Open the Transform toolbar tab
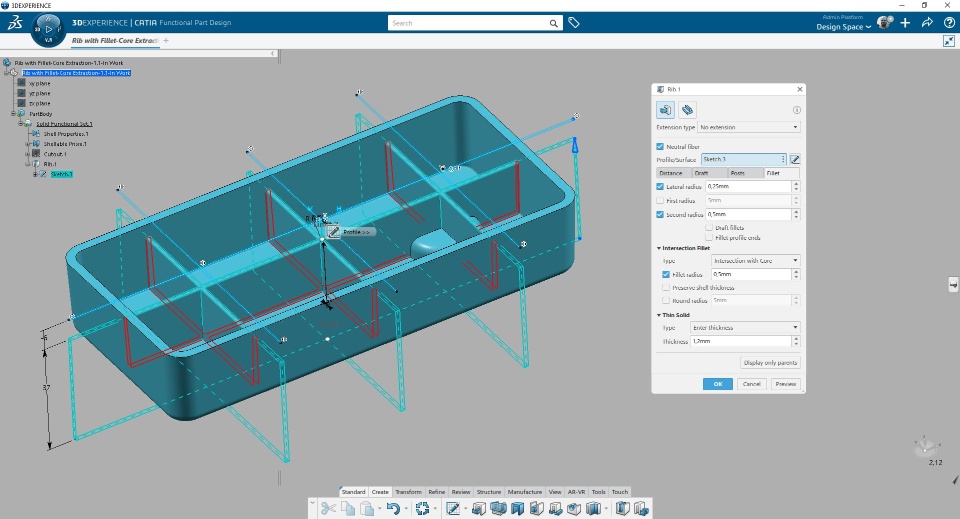The height and width of the screenshot is (519, 960). pos(408,492)
